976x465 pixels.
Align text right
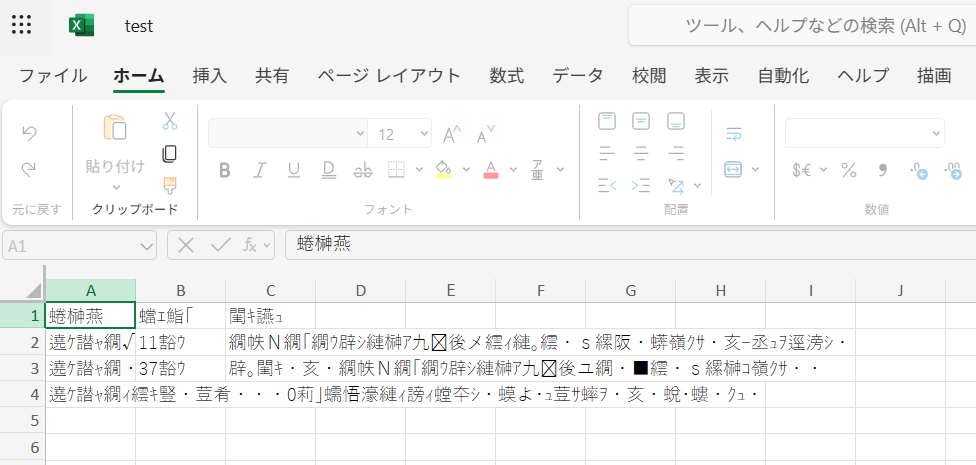(x=676, y=153)
